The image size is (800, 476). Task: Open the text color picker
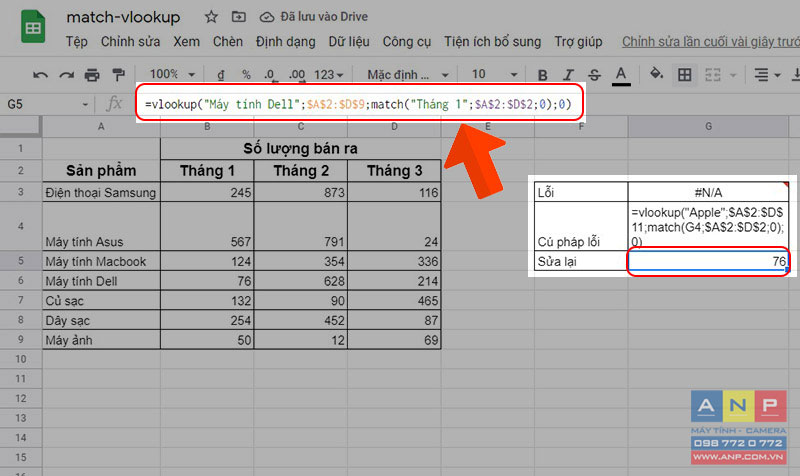(621, 76)
